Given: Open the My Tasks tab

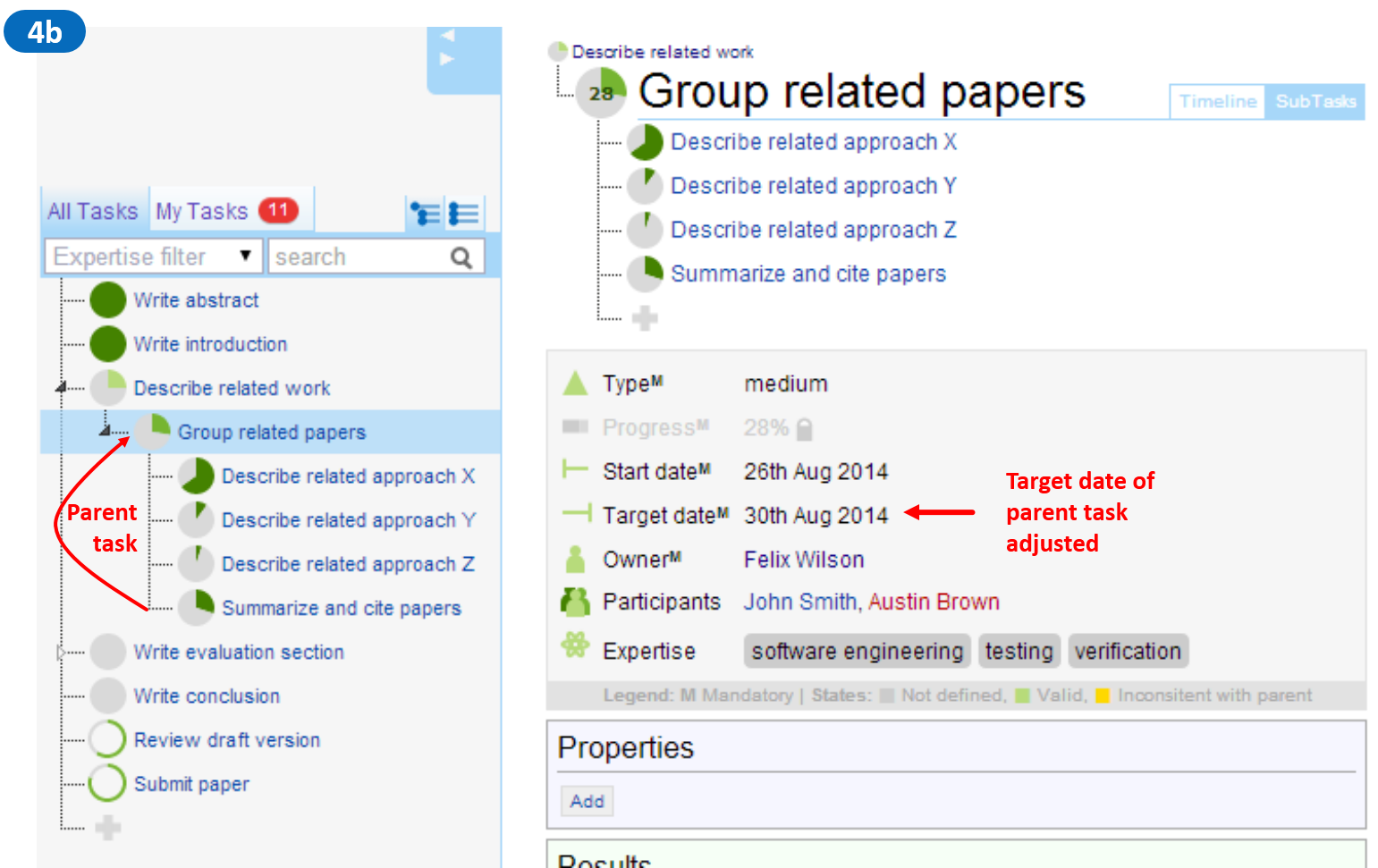Looking at the screenshot, I should (x=202, y=212).
